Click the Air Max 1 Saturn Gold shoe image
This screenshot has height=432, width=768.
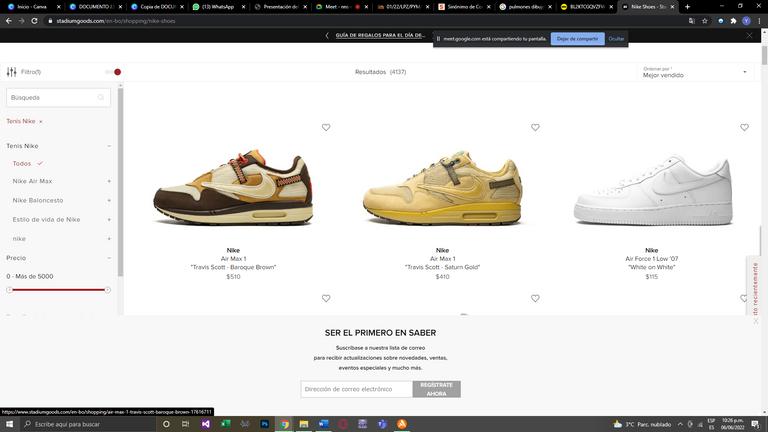pos(442,189)
